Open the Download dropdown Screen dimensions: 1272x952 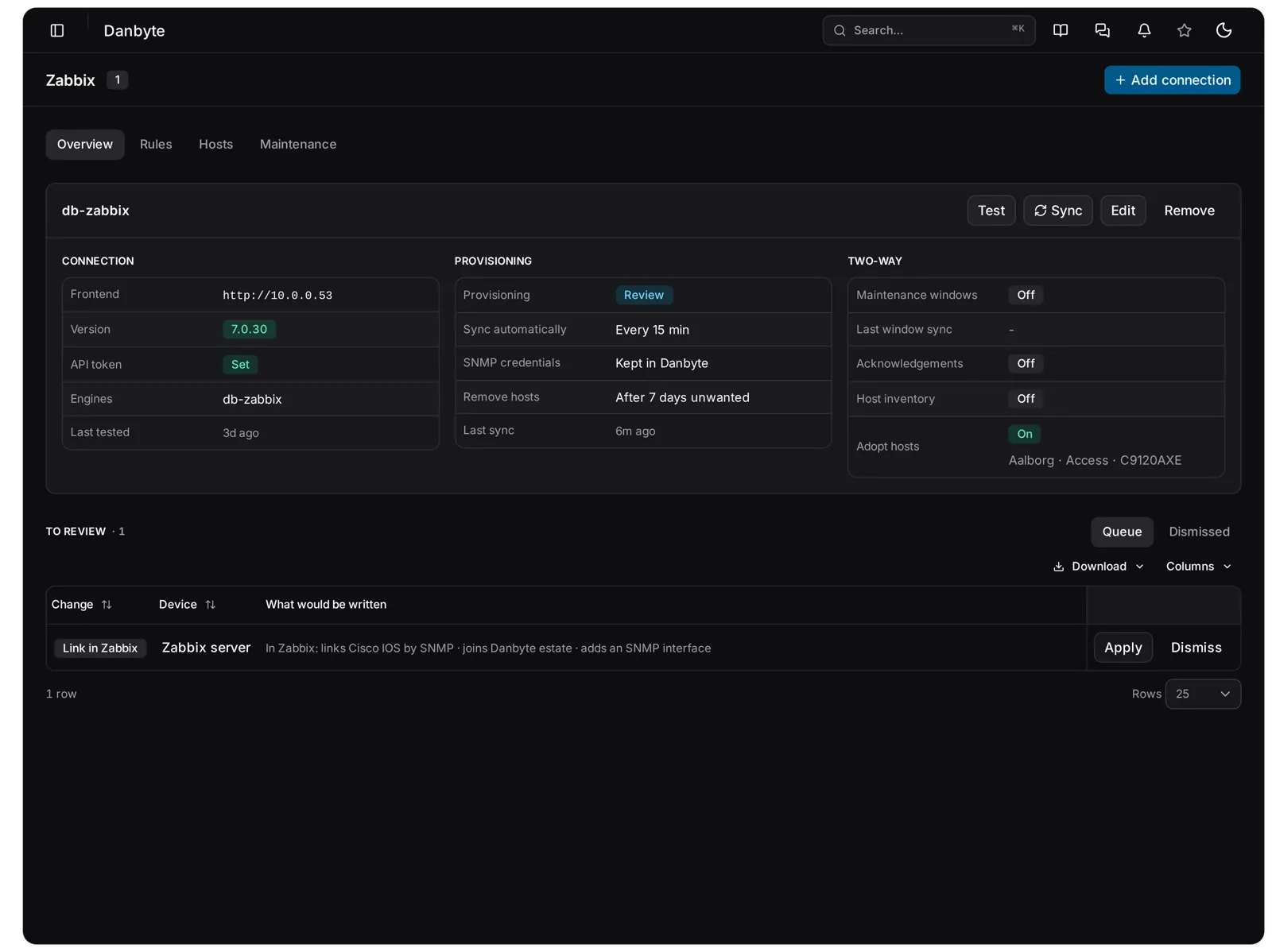tap(1099, 567)
